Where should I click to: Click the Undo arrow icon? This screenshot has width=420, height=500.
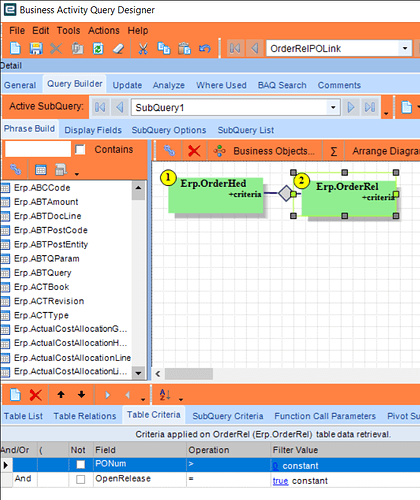(205, 49)
